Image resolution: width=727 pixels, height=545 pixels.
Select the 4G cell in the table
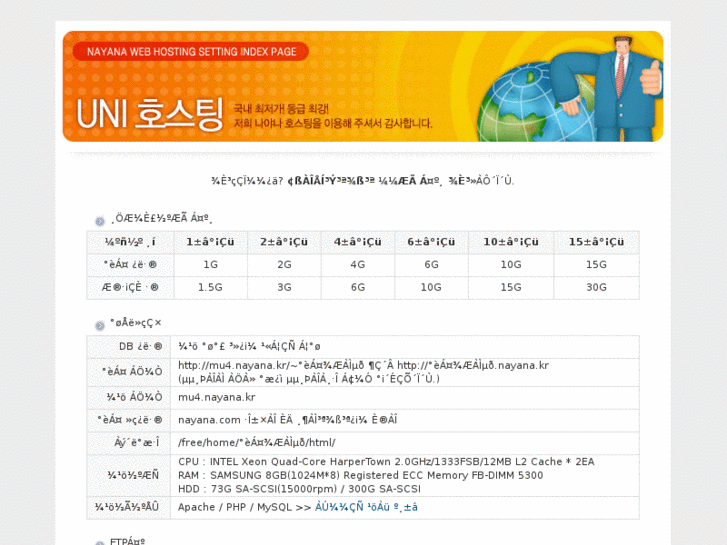click(357, 264)
